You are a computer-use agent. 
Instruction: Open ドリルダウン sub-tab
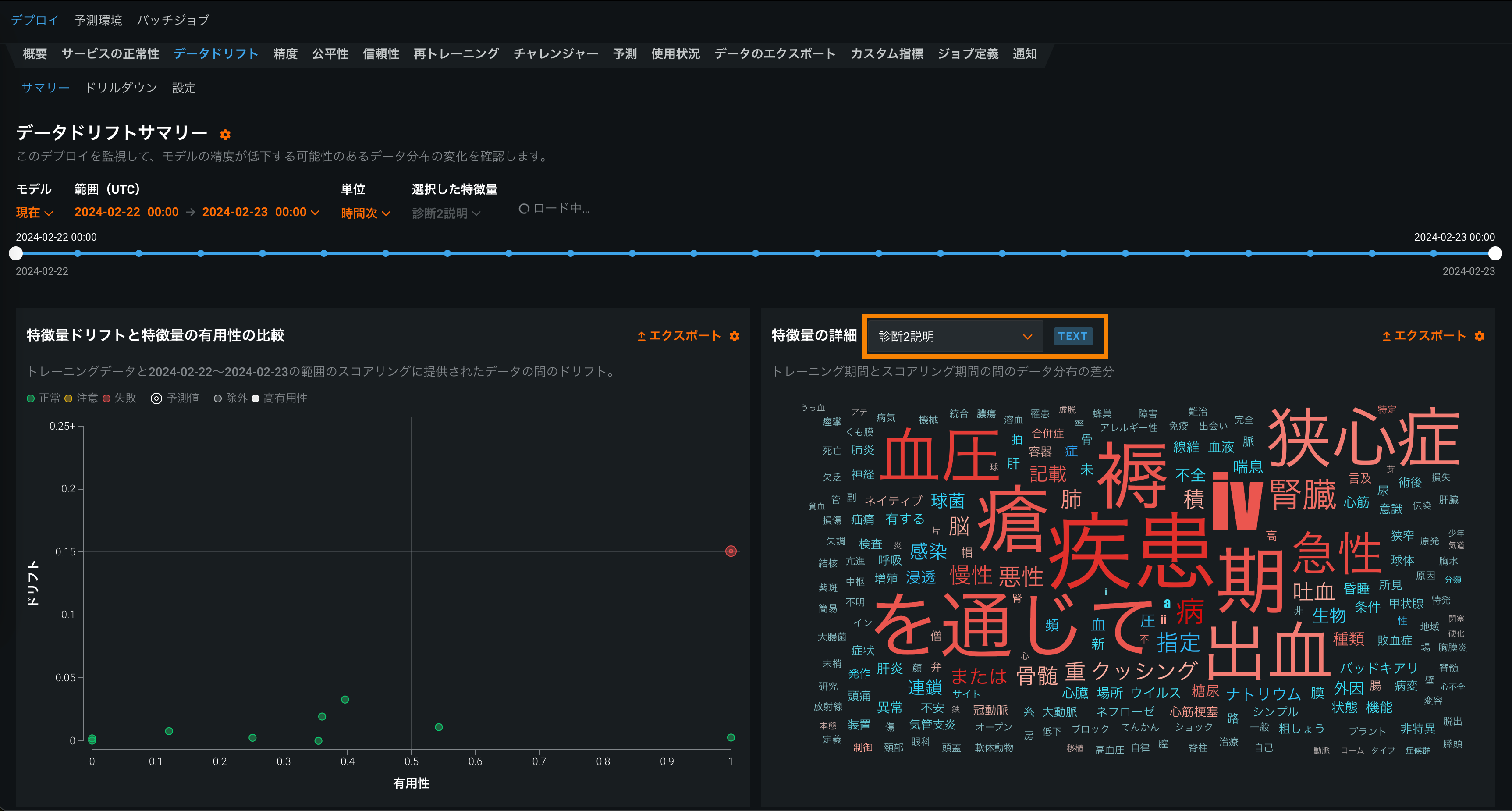[121, 88]
